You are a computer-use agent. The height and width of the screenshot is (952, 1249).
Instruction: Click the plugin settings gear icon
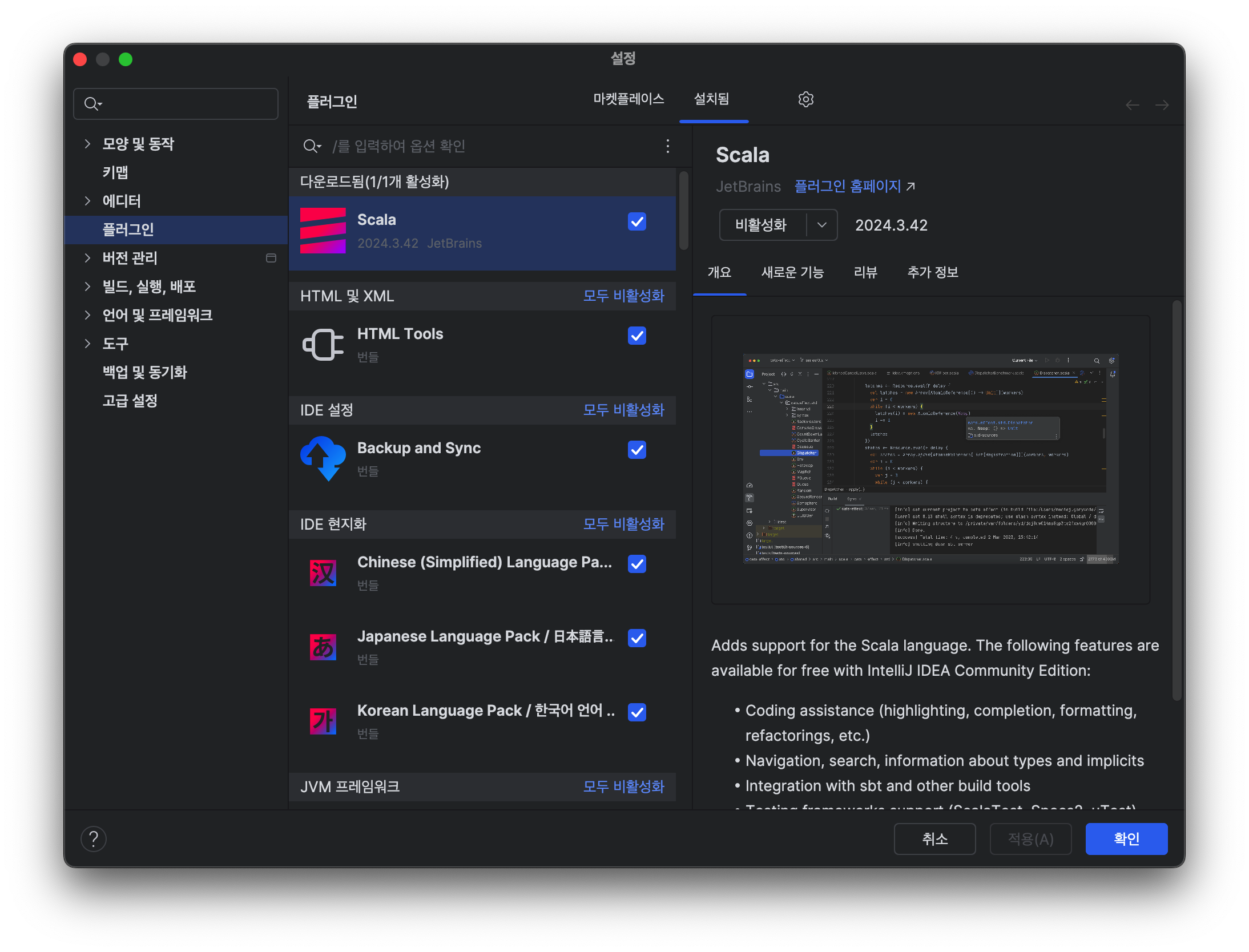805,99
